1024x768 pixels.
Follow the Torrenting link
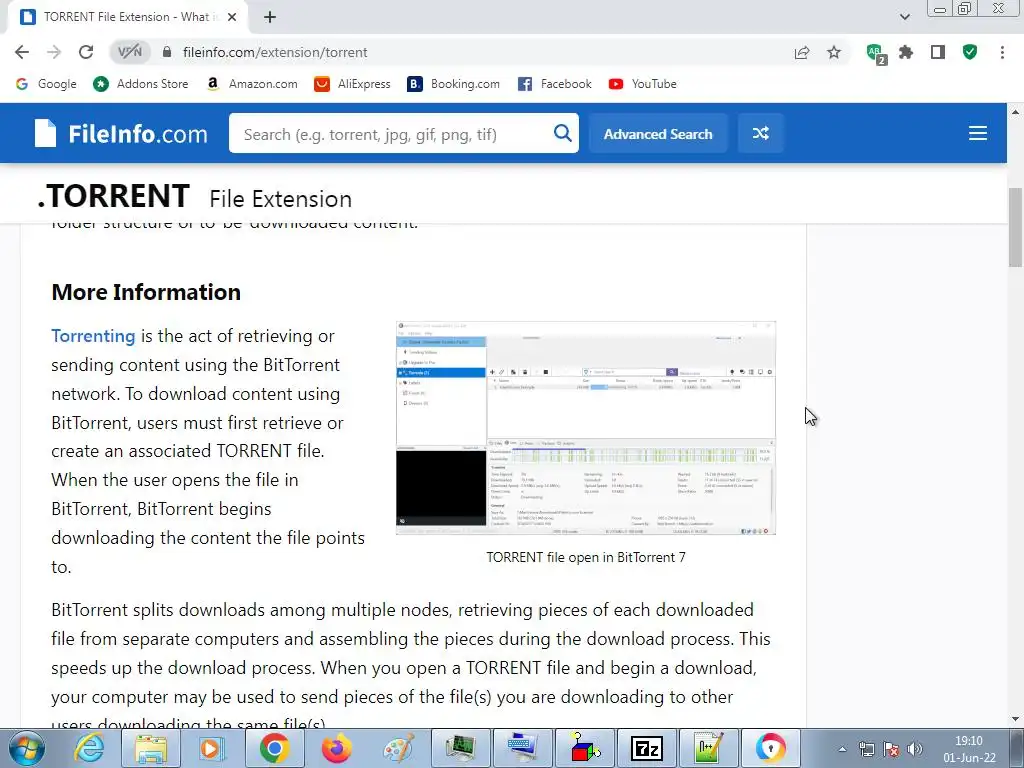click(93, 336)
